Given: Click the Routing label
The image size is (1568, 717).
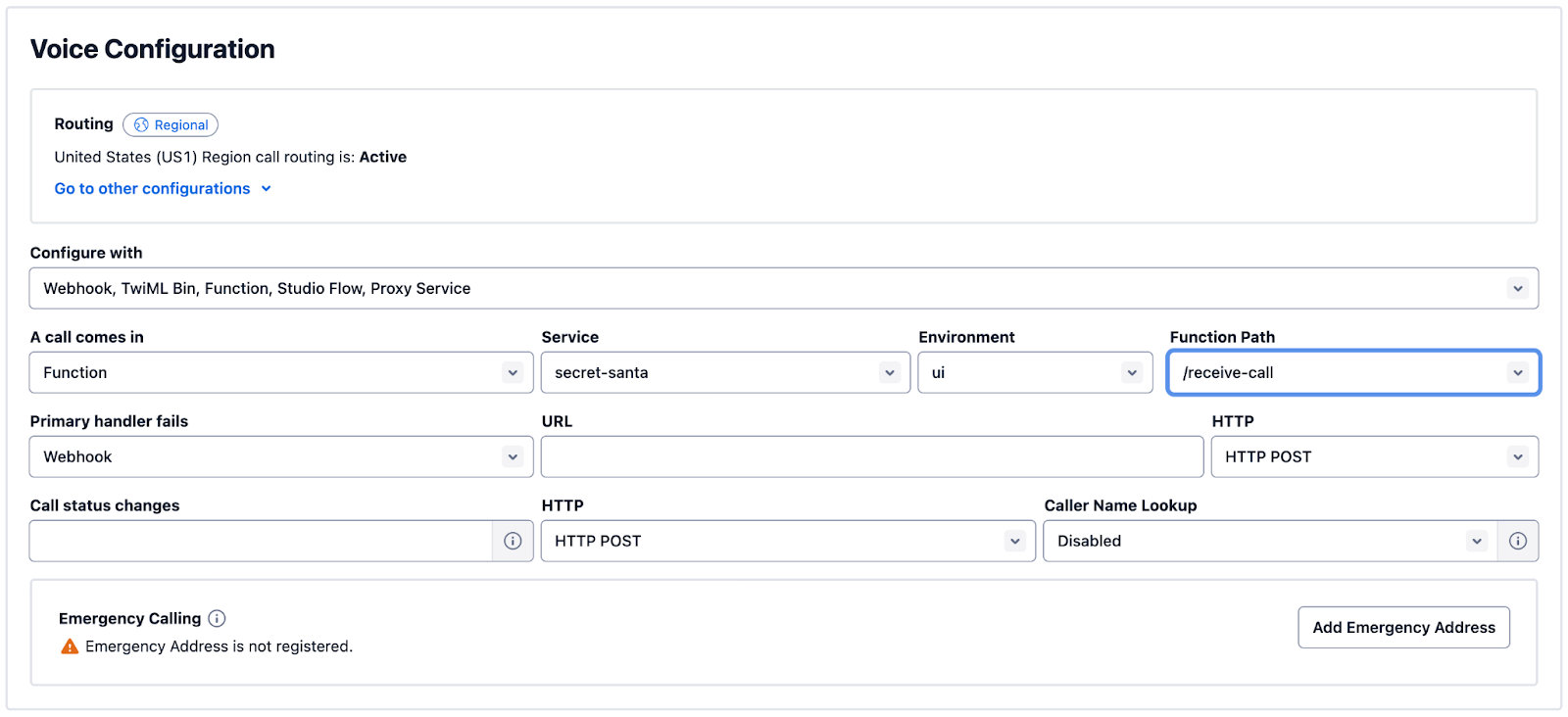Looking at the screenshot, I should 83,123.
